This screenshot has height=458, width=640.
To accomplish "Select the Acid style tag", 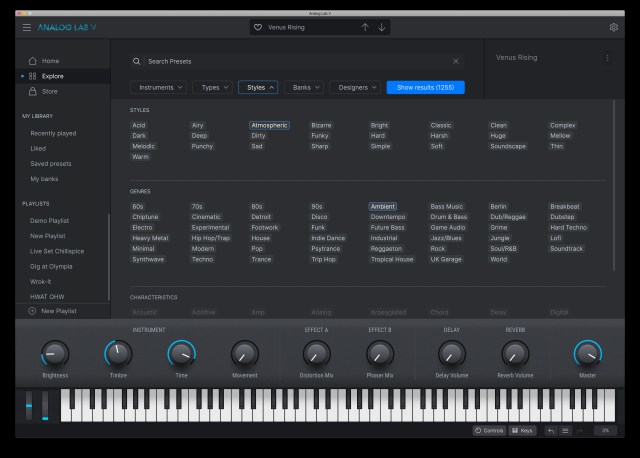I will (139, 125).
